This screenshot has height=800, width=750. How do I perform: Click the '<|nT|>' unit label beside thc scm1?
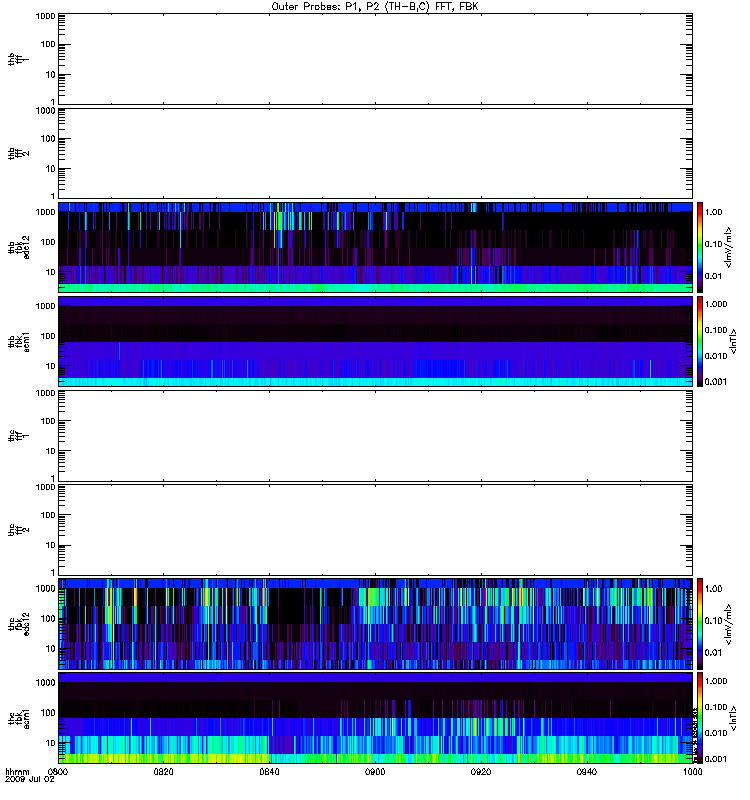[x=734, y=718]
